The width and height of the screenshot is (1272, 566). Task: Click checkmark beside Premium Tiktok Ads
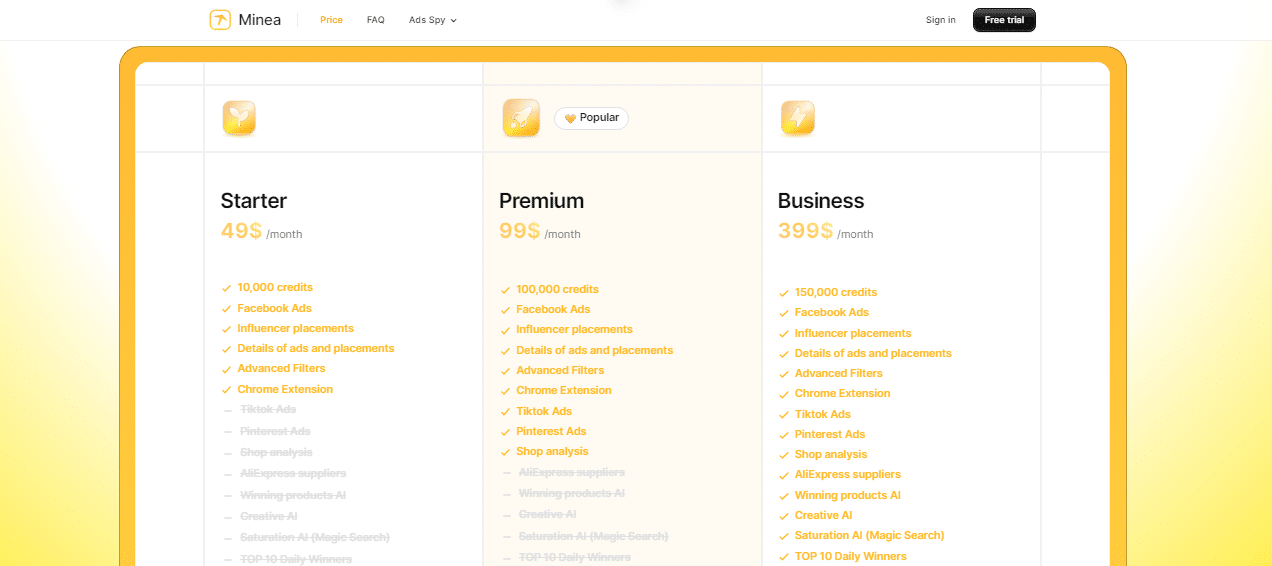pyautogui.click(x=505, y=412)
